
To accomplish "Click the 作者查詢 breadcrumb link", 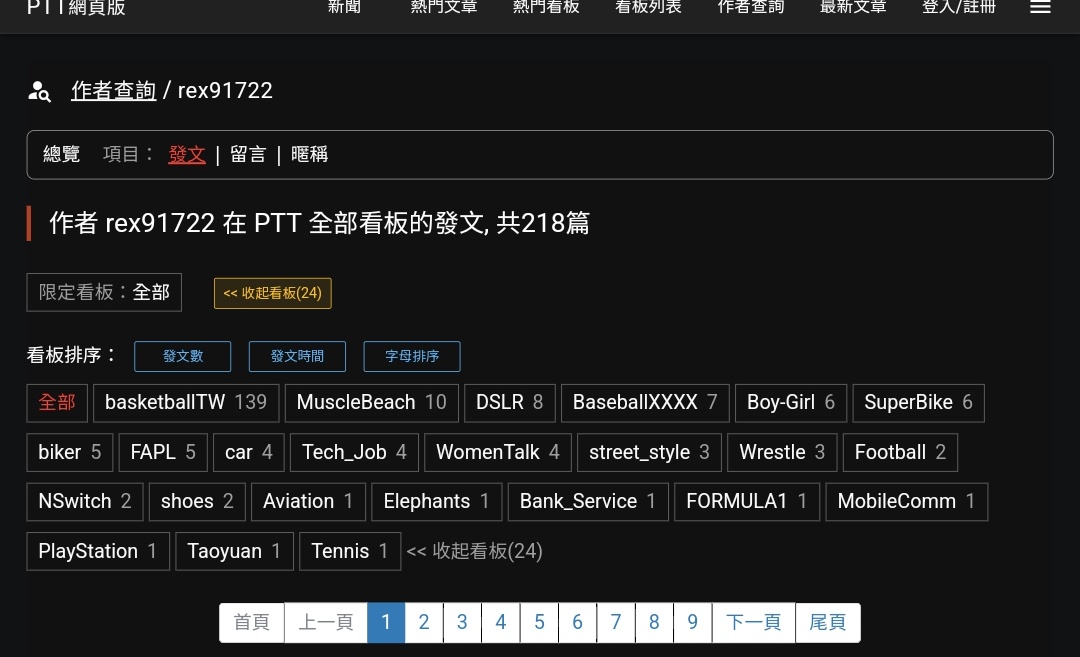I will [113, 90].
